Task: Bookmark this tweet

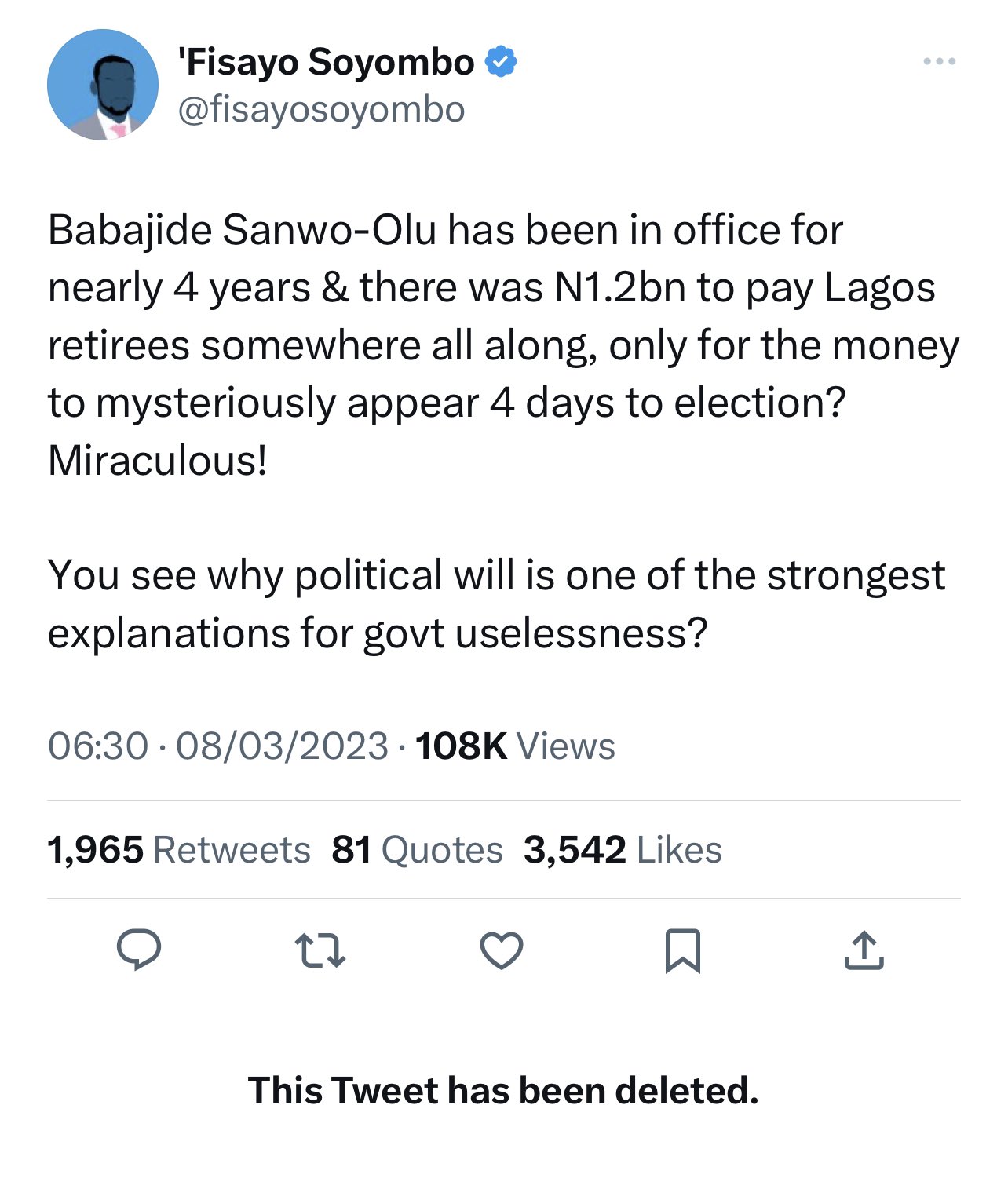Action: pyautogui.click(x=682, y=950)
